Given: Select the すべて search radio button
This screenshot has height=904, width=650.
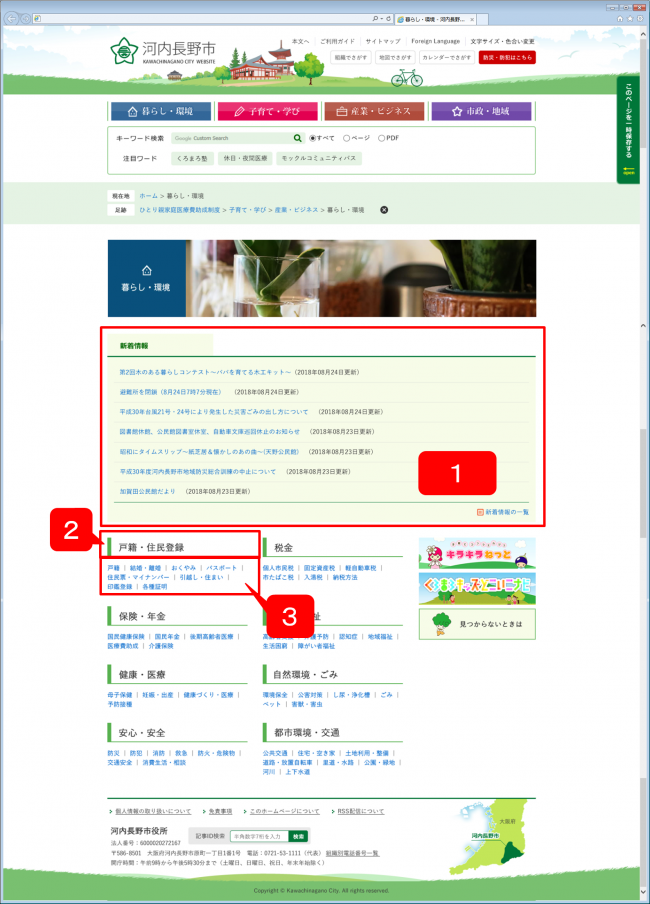Looking at the screenshot, I should (x=313, y=138).
